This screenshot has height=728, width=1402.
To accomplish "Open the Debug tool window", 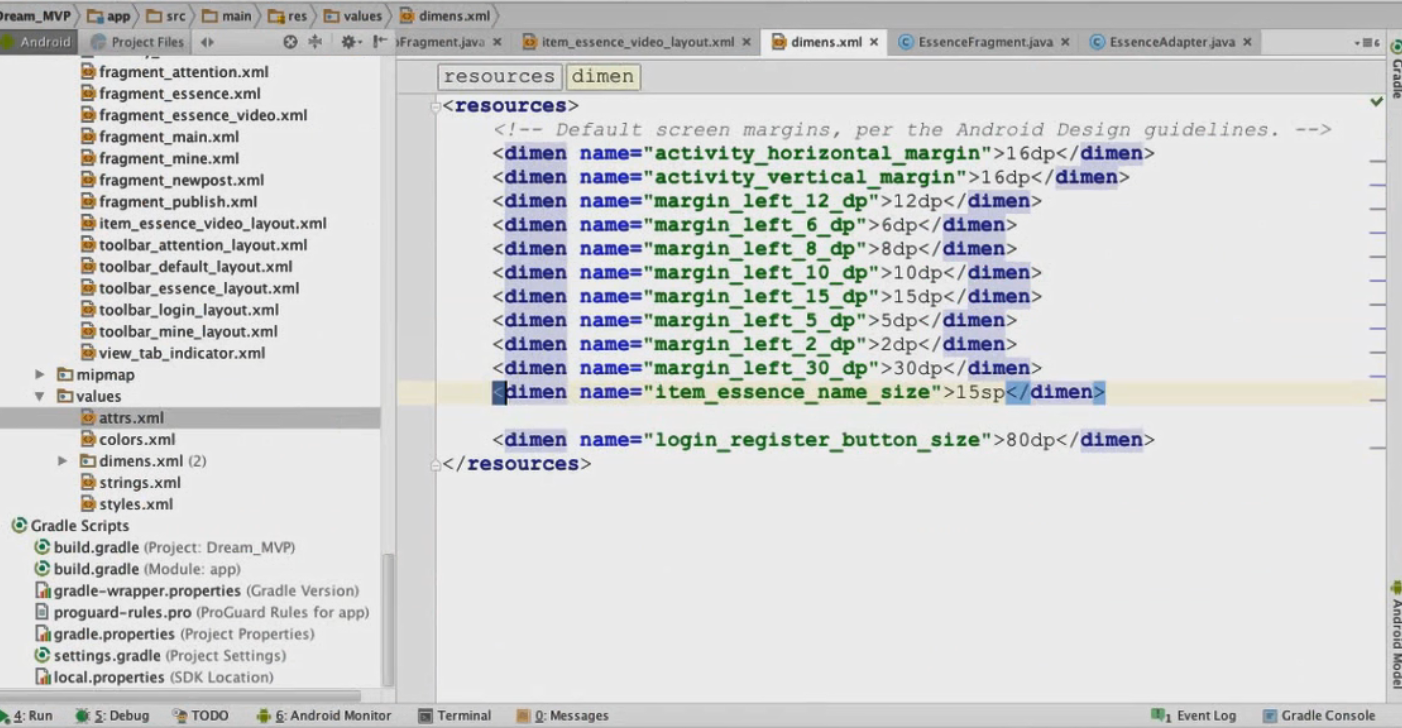I will 111,716.
